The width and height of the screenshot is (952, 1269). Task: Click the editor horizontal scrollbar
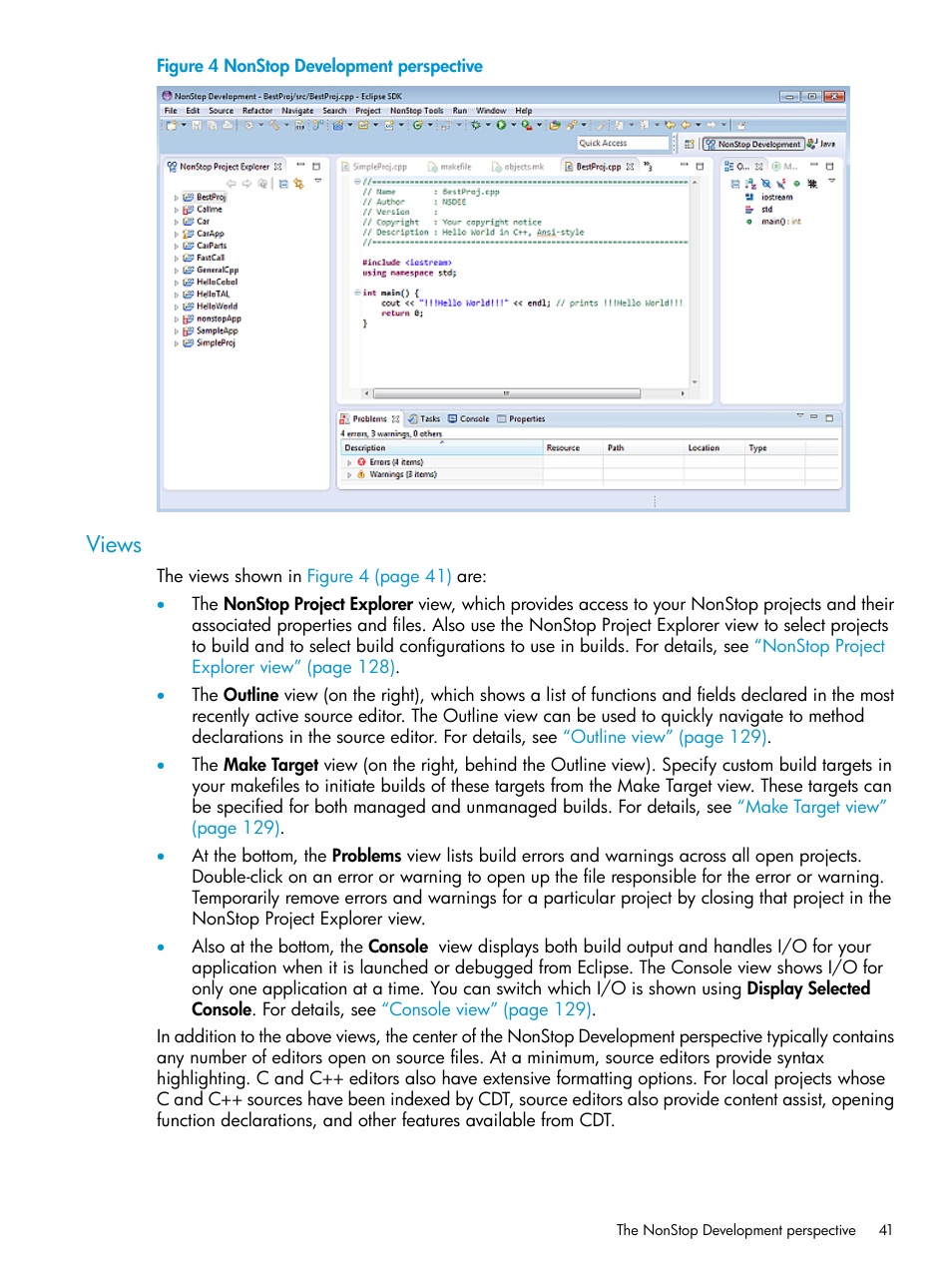(524, 393)
